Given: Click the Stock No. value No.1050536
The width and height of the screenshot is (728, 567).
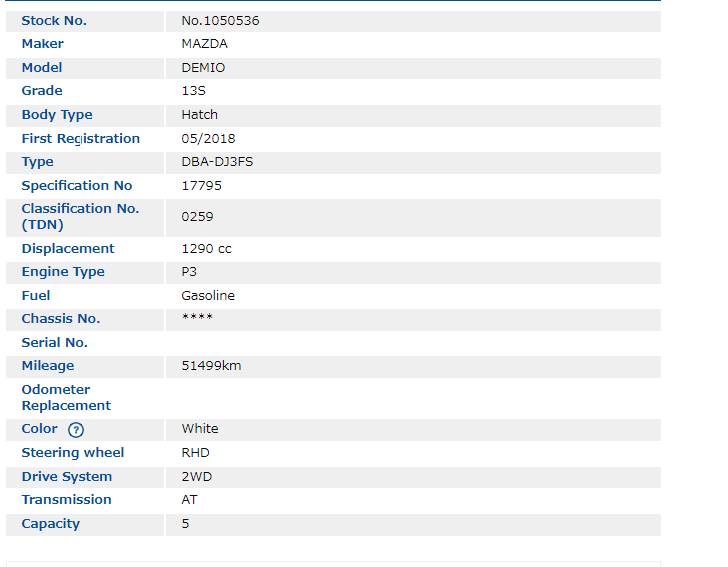Looking at the screenshot, I should tap(220, 21).
